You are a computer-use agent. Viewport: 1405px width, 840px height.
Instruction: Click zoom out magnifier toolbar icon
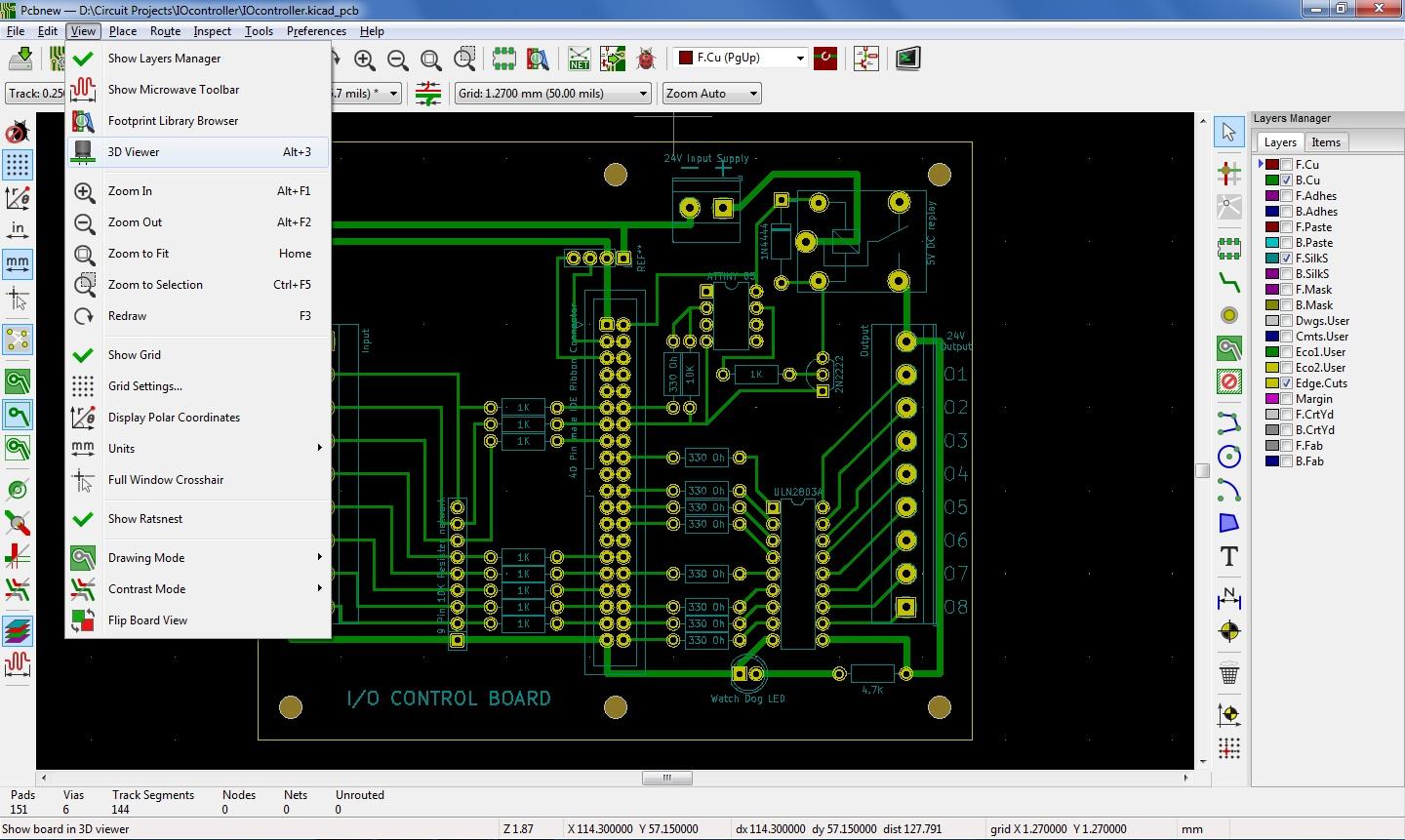(398, 60)
